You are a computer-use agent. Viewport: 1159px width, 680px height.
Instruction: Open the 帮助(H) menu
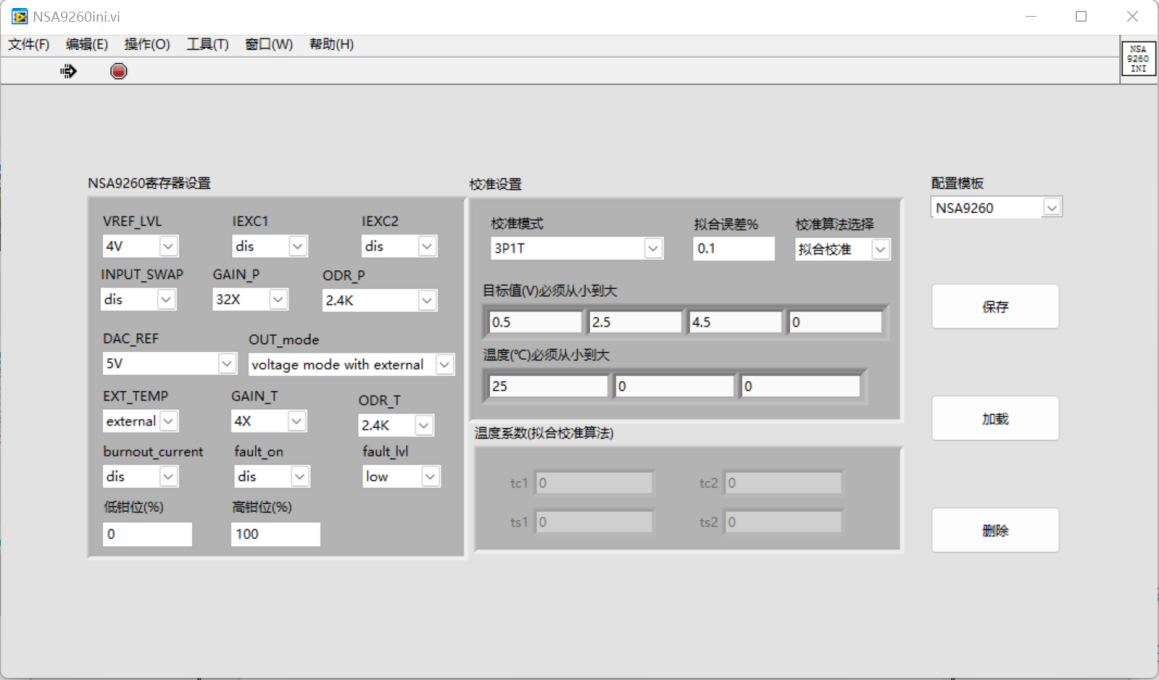[331, 45]
